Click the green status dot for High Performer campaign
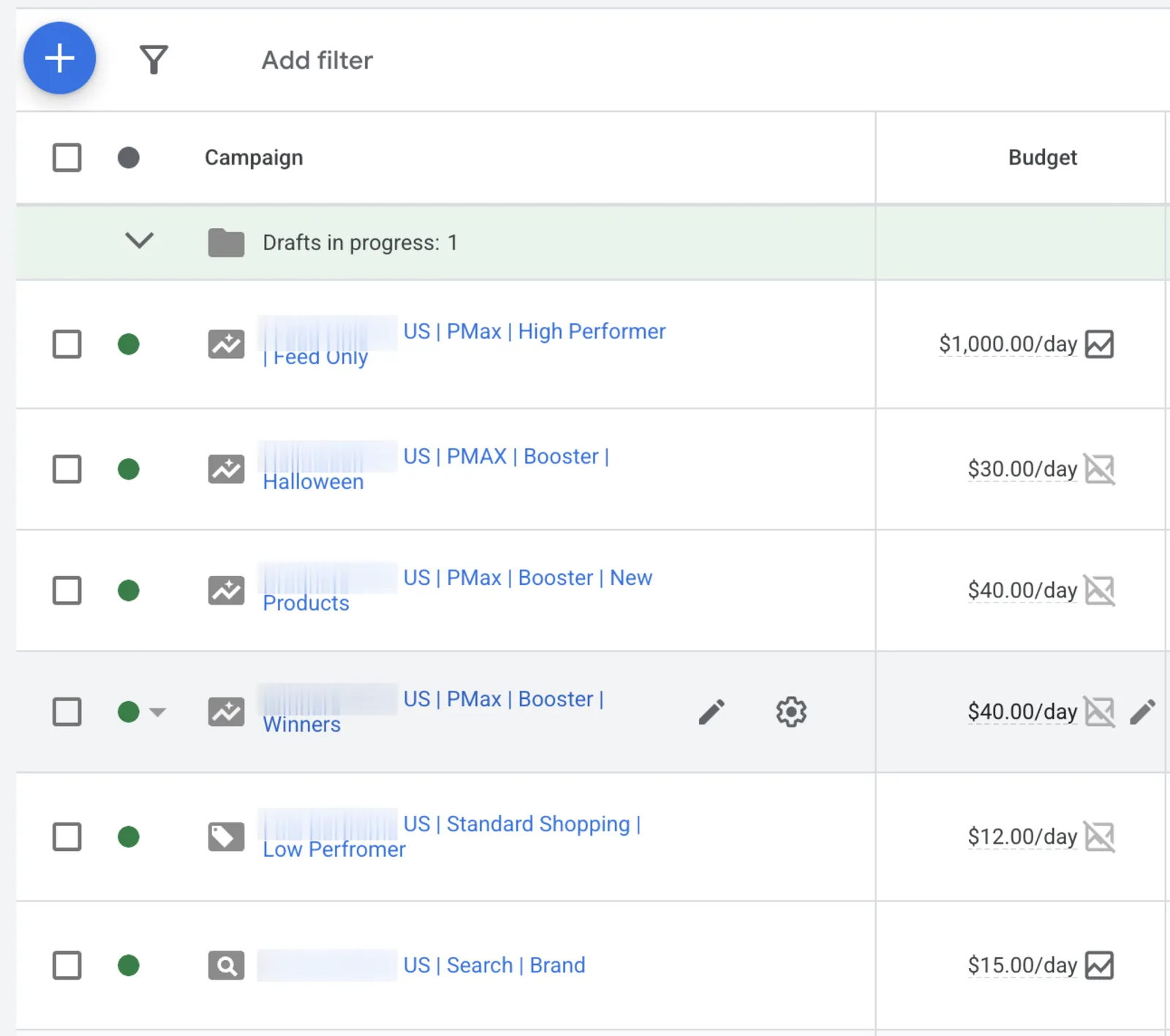This screenshot has height=1036, width=1170. (129, 344)
